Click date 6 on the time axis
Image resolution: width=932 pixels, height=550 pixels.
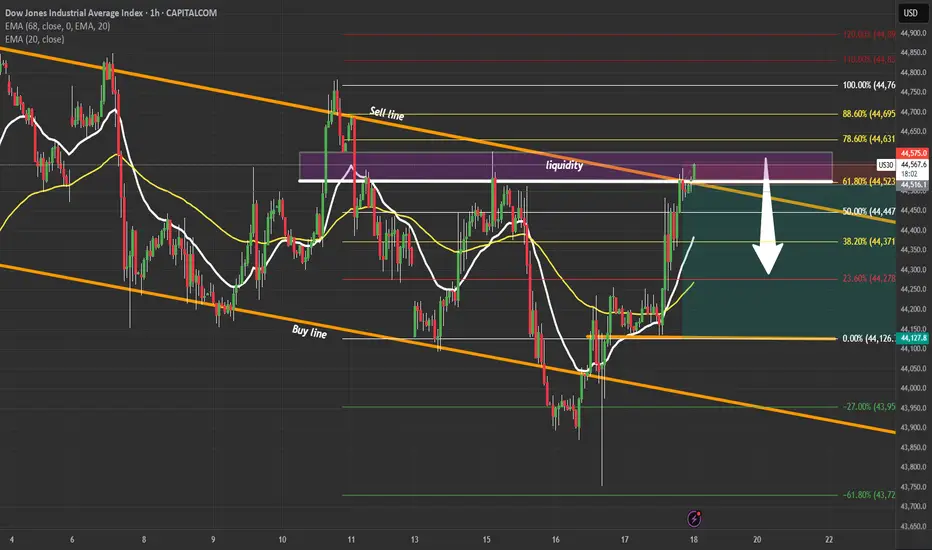tap(72, 540)
